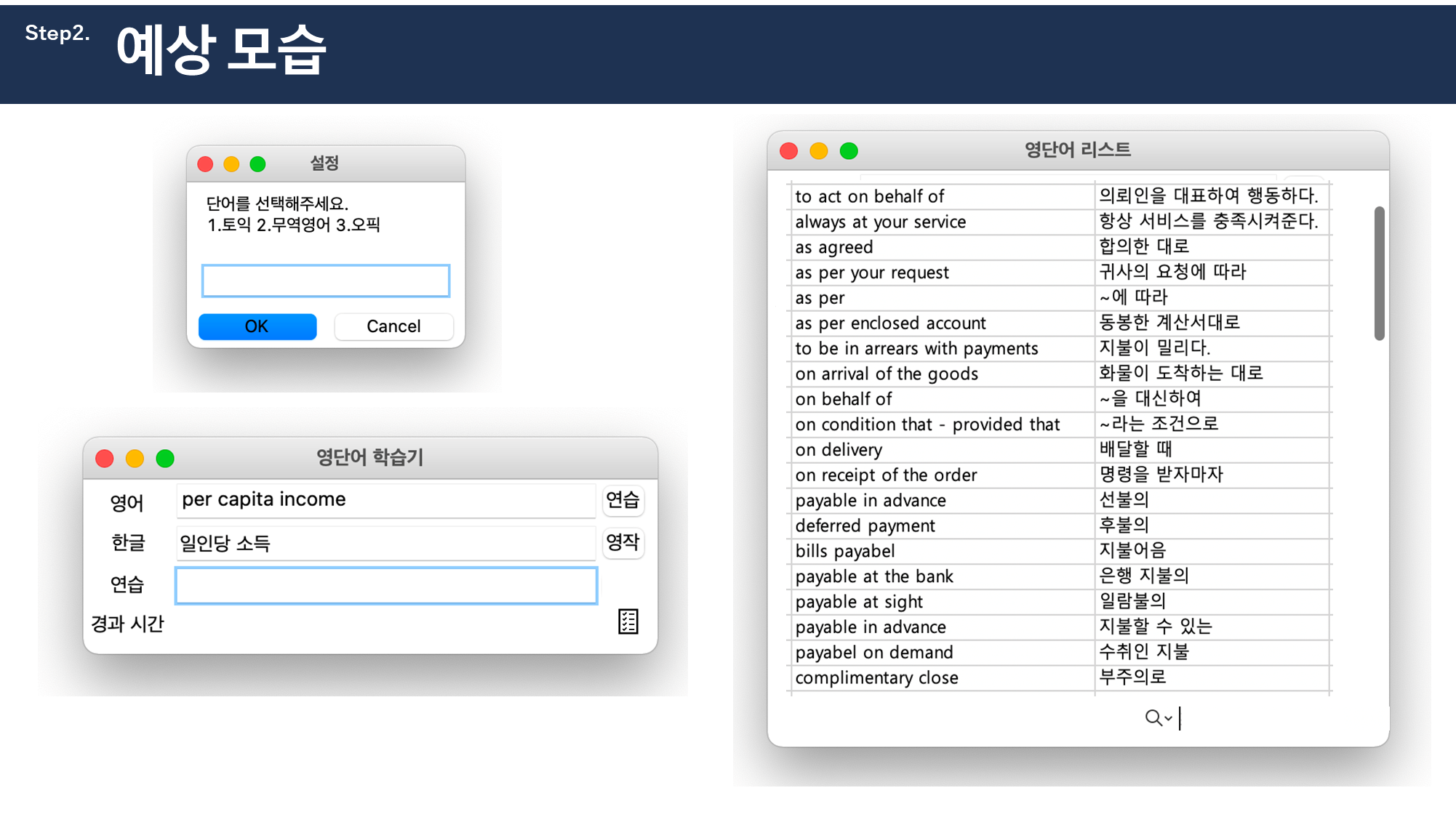Click the 연습 practice input field
Image resolution: width=1456 pixels, height=825 pixels.
pyautogui.click(x=386, y=586)
